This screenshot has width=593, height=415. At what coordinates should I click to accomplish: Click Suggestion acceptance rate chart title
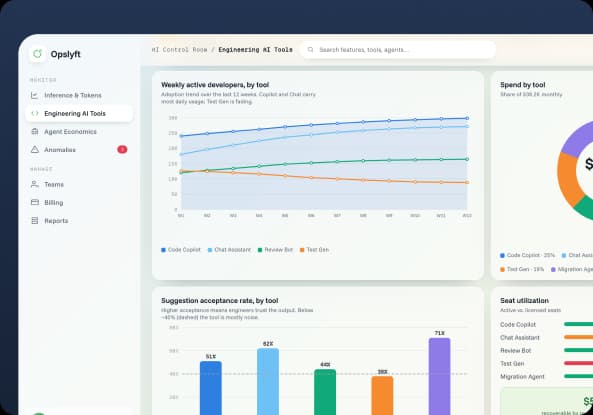[219, 300]
